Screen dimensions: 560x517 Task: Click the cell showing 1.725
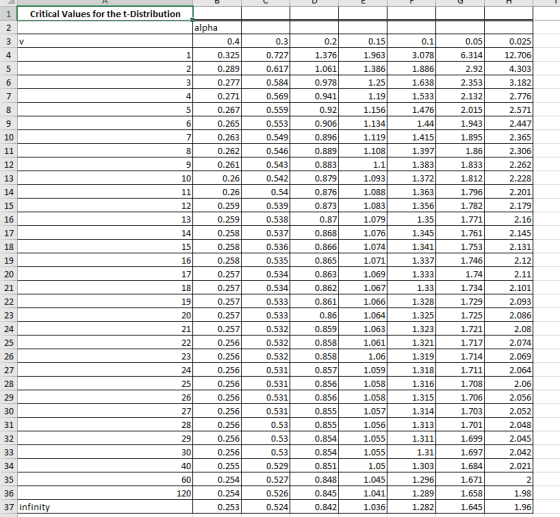point(460,315)
